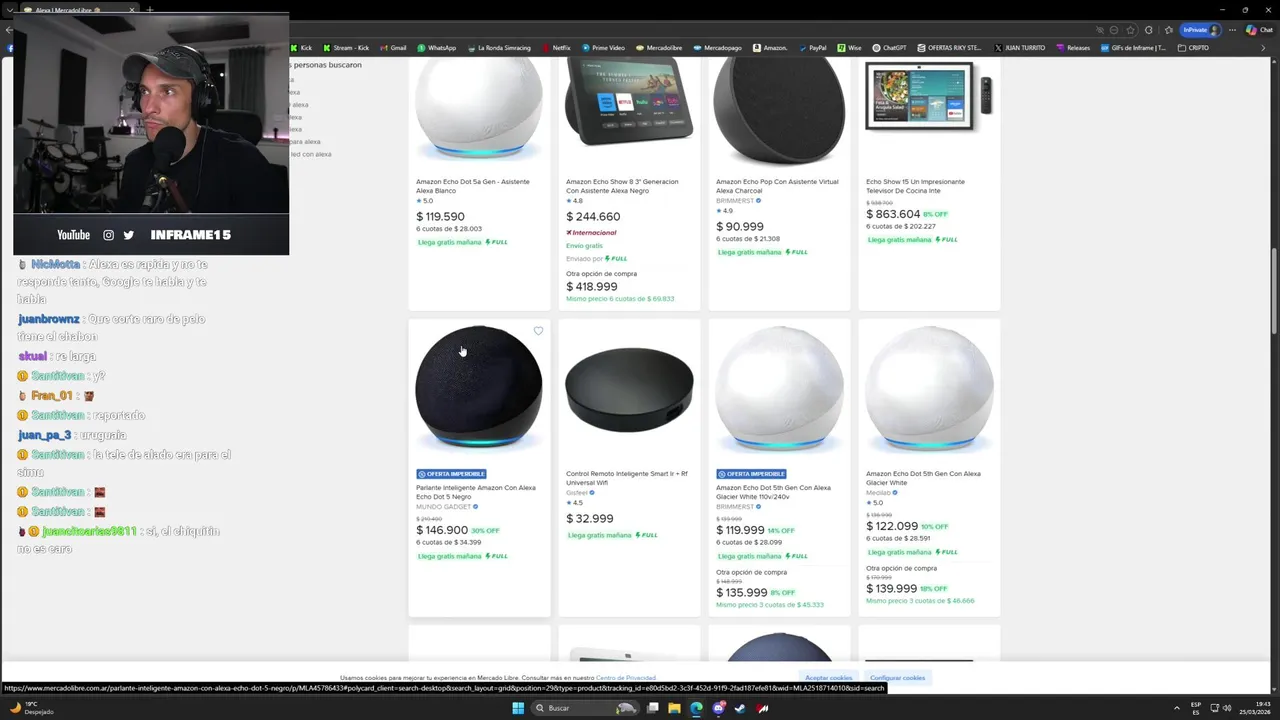The image size is (1280, 720).
Task: Open the Netflix bookmark
Action: point(556,48)
